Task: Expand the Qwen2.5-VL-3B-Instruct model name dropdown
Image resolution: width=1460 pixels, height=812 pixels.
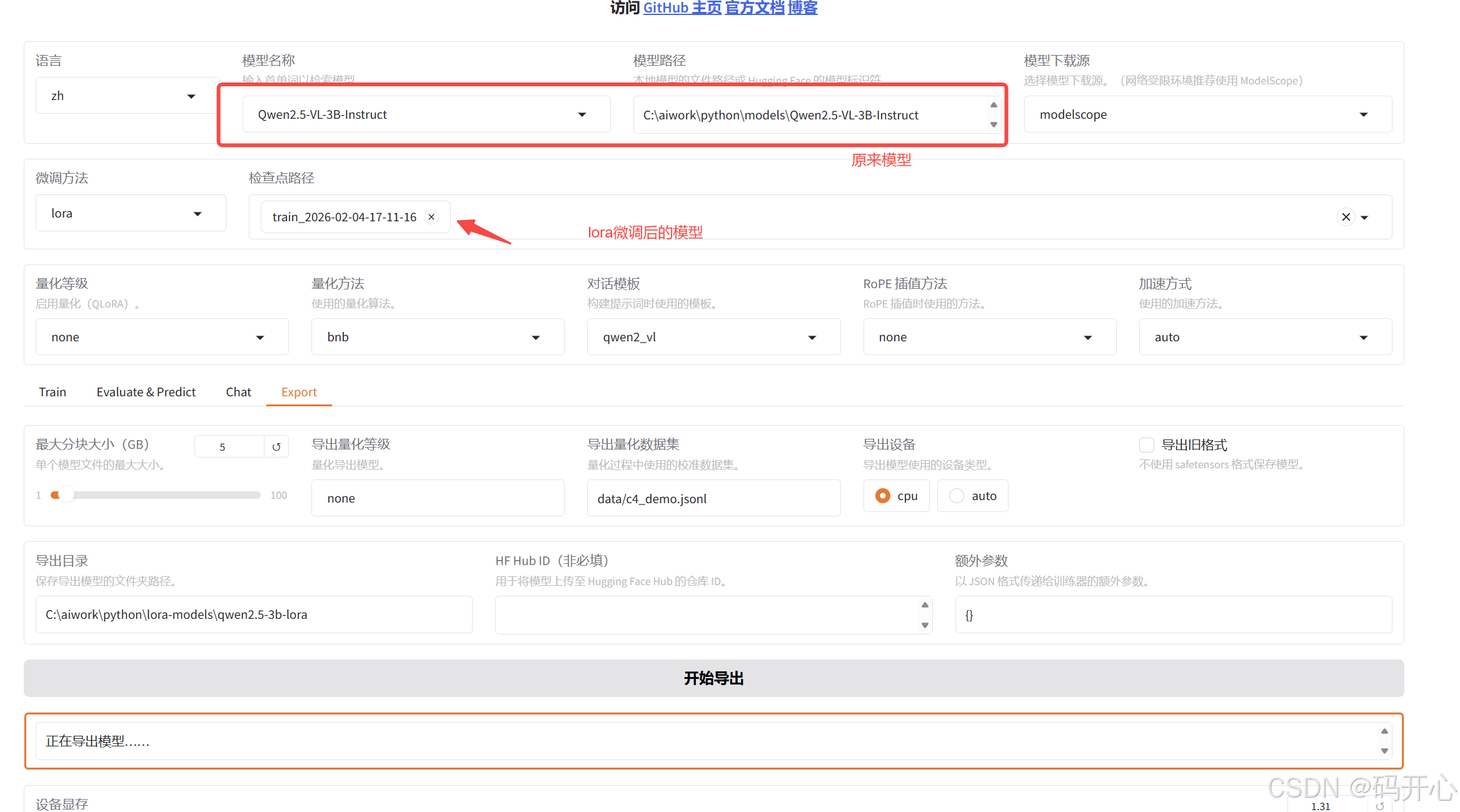Action: pos(582,114)
